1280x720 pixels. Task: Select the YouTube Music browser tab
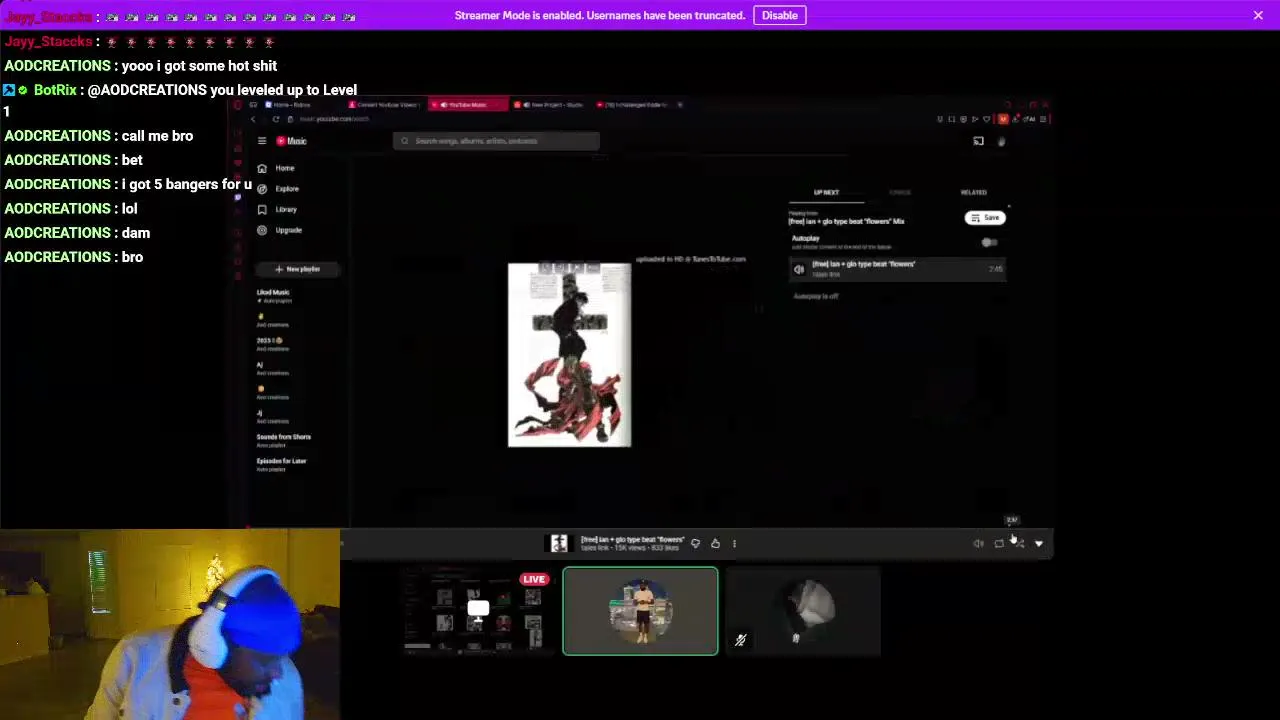(468, 105)
